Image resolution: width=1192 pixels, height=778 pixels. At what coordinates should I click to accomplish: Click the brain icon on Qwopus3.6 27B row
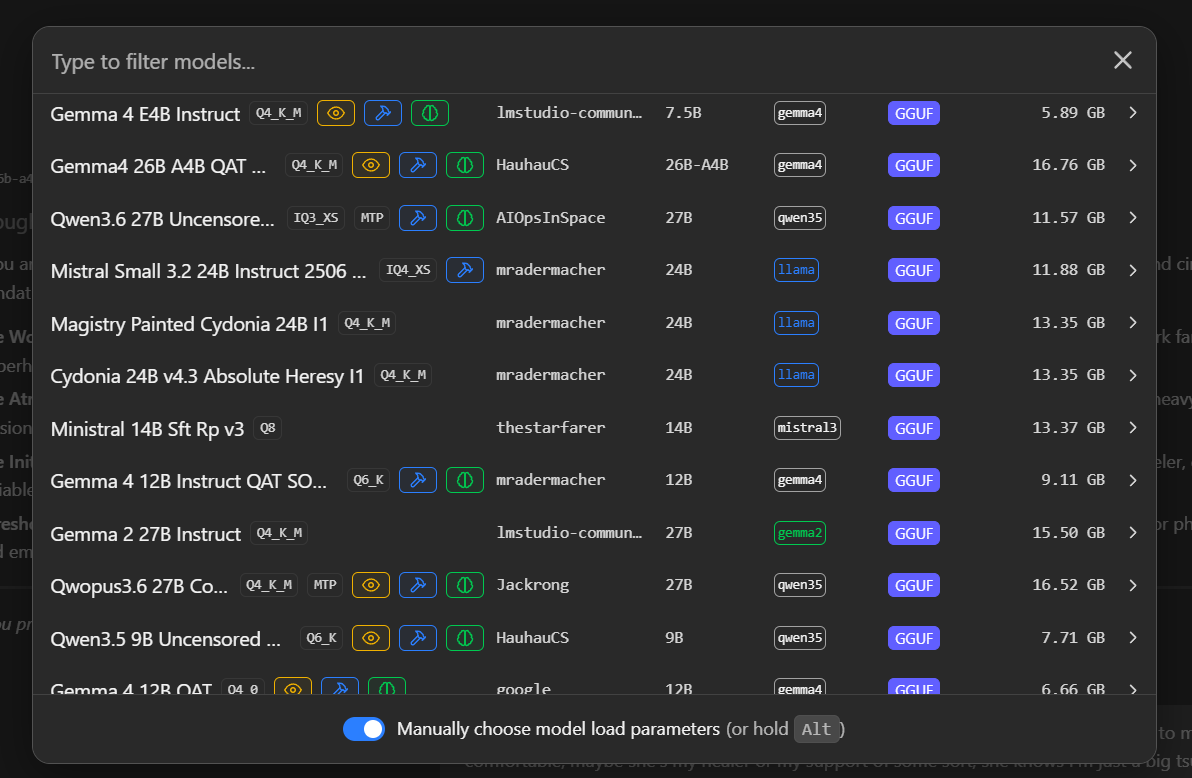pos(464,585)
